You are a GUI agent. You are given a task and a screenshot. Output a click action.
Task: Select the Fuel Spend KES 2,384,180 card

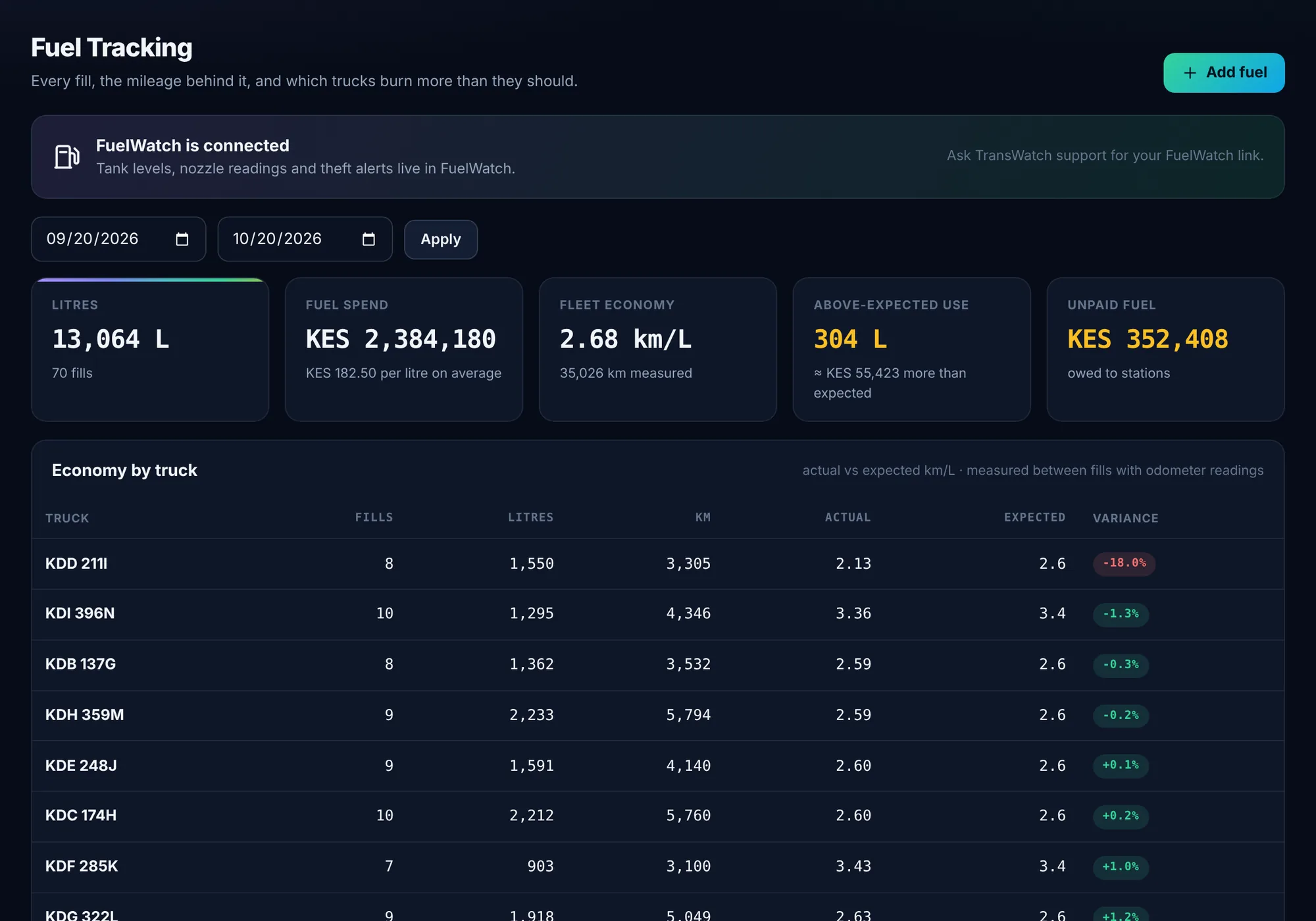[403, 349]
